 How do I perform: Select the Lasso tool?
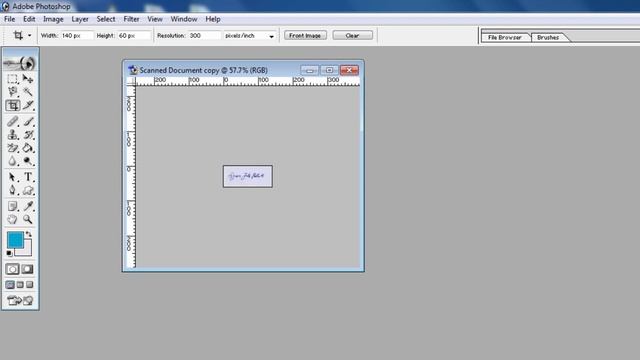click(12, 92)
